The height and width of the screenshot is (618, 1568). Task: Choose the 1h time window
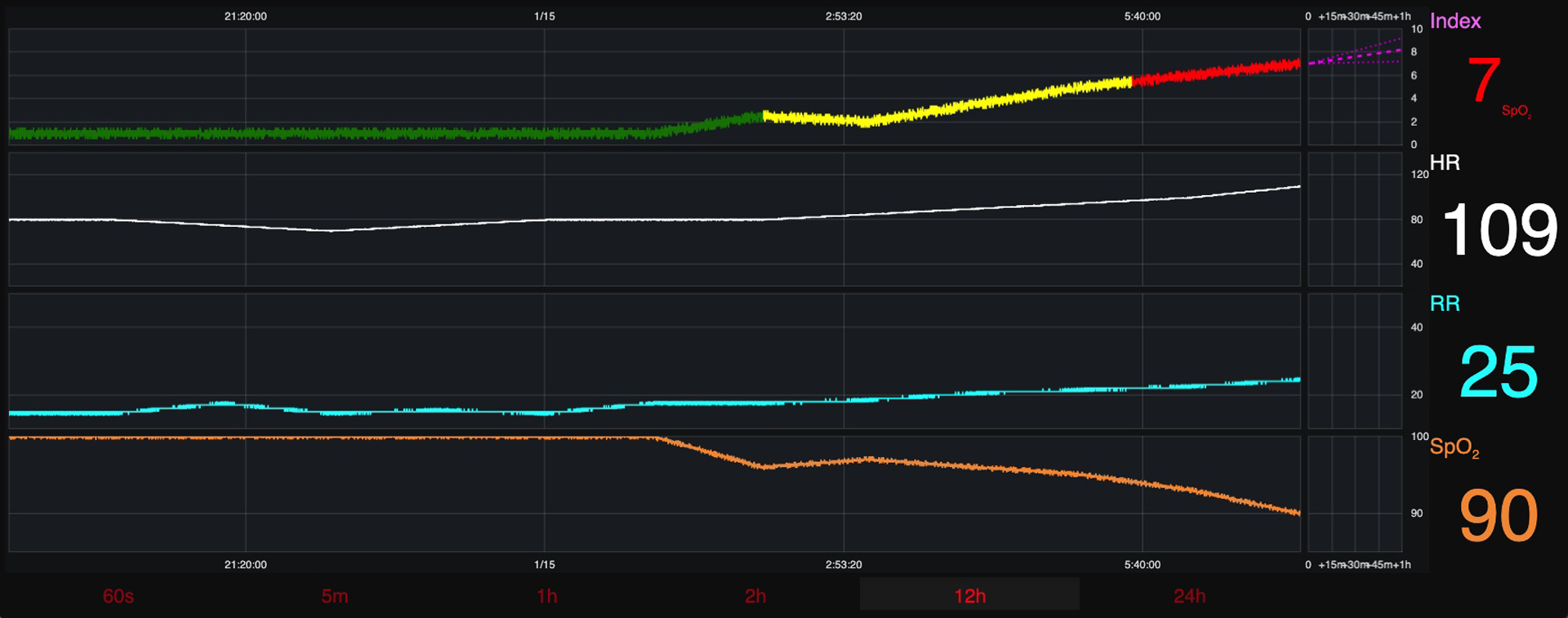pyautogui.click(x=547, y=596)
